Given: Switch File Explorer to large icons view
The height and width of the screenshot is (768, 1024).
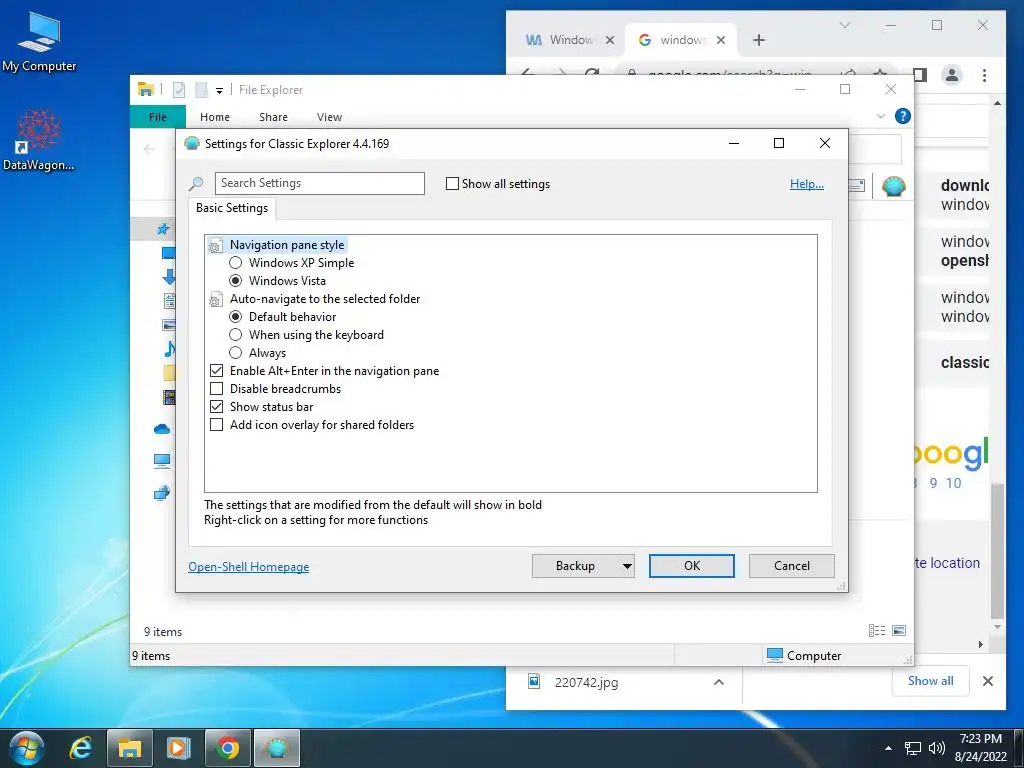Looking at the screenshot, I should click(899, 630).
